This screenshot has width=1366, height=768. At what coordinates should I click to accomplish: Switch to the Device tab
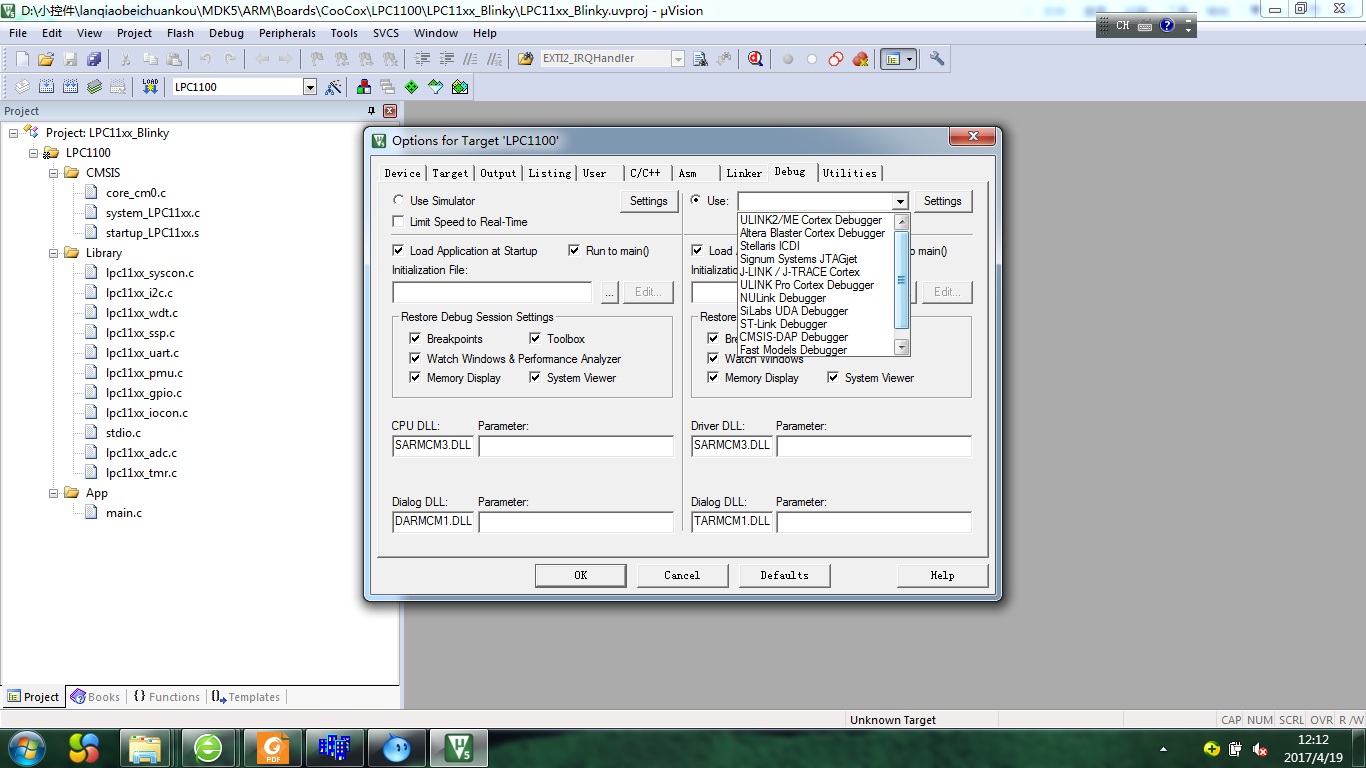[403, 173]
